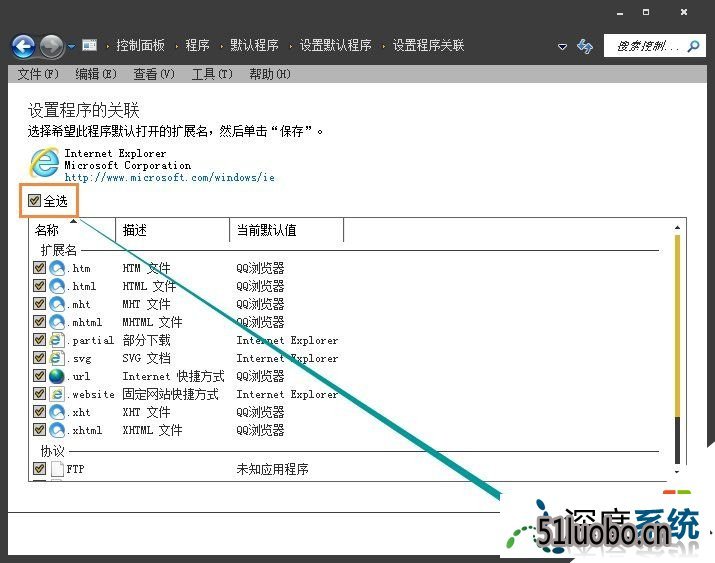Click the QQ browser icon for .xhtml

(57, 430)
